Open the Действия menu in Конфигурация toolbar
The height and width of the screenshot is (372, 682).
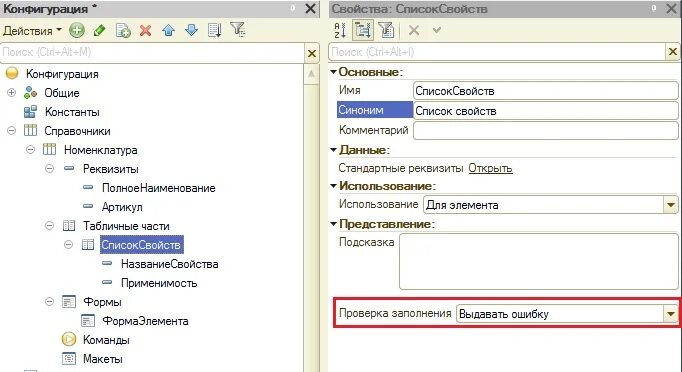click(x=32, y=31)
